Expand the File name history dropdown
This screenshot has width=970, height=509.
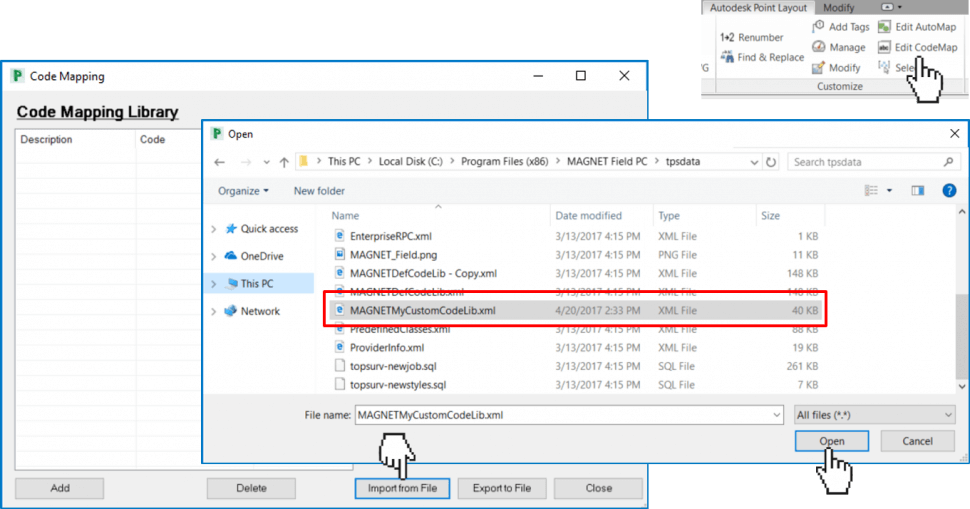tap(776, 414)
